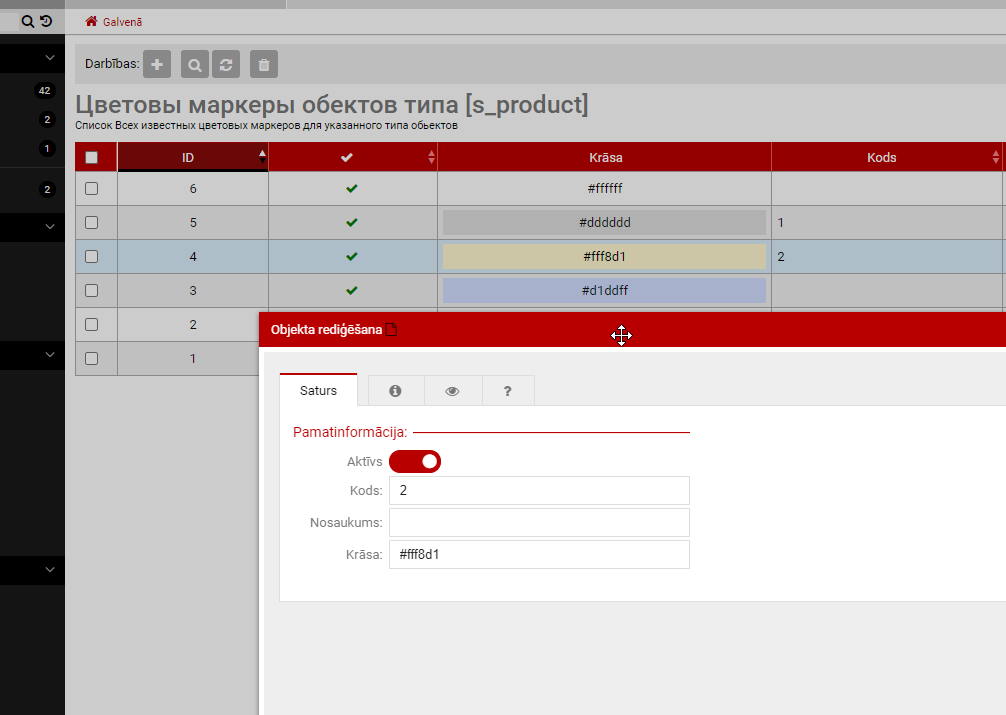Viewport: 1006px width, 715px height.
Task: Open the eye preview tab in dialog
Action: tap(452, 391)
